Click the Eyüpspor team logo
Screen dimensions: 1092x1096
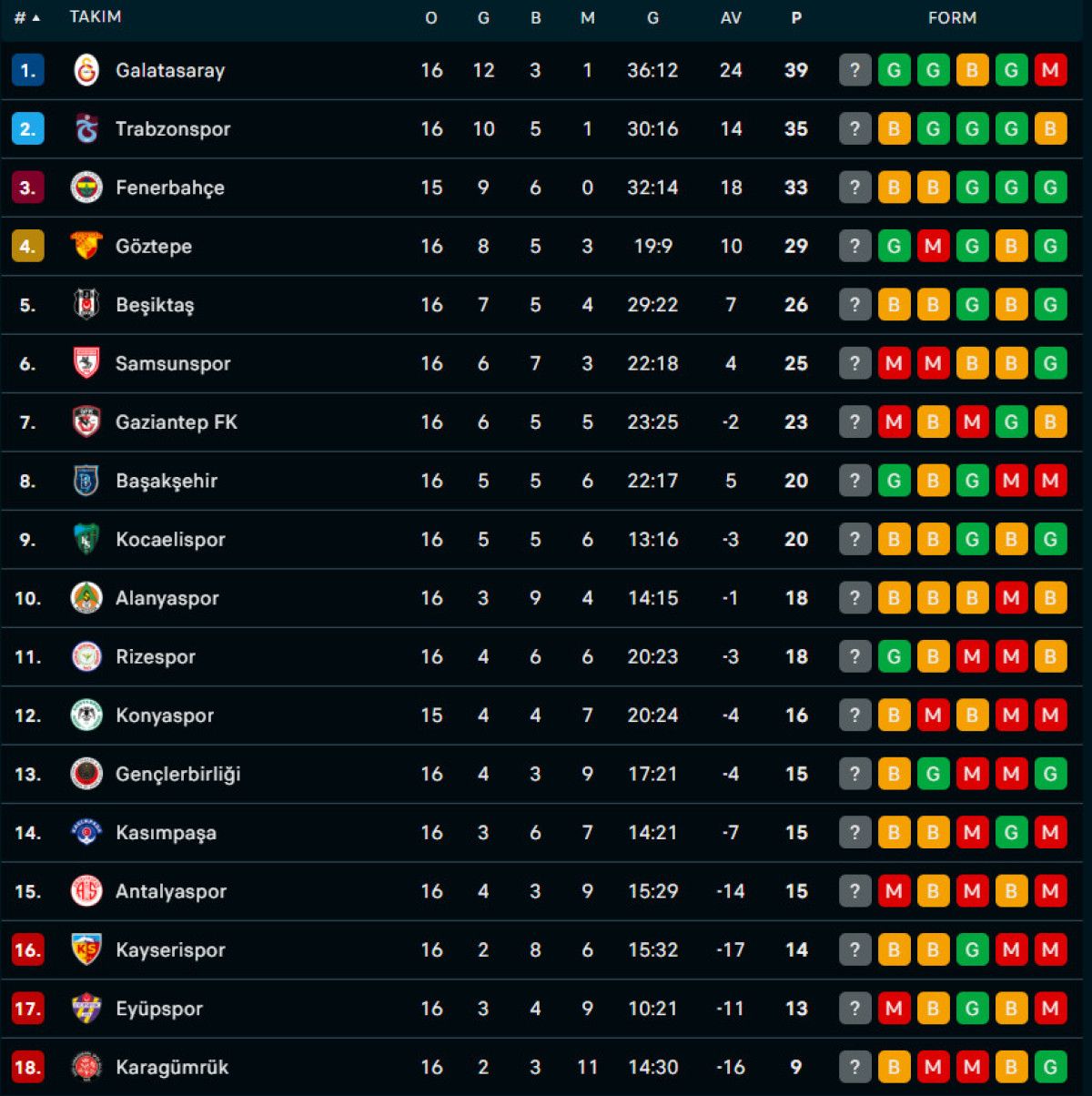[x=86, y=1009]
